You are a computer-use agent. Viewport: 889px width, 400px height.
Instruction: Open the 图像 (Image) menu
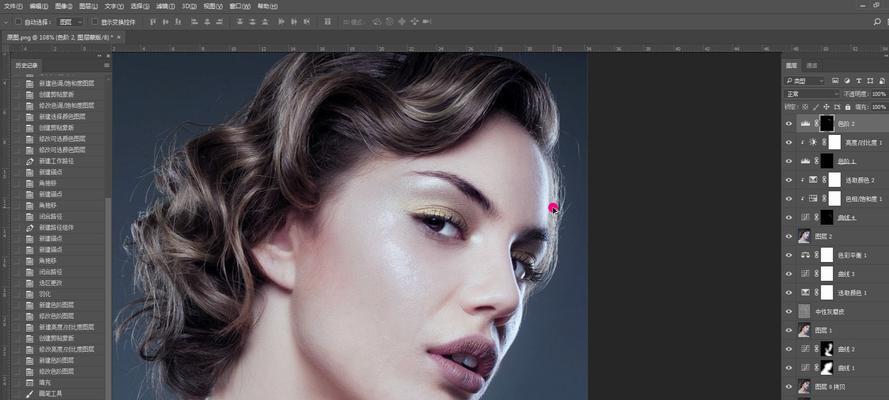(x=64, y=6)
